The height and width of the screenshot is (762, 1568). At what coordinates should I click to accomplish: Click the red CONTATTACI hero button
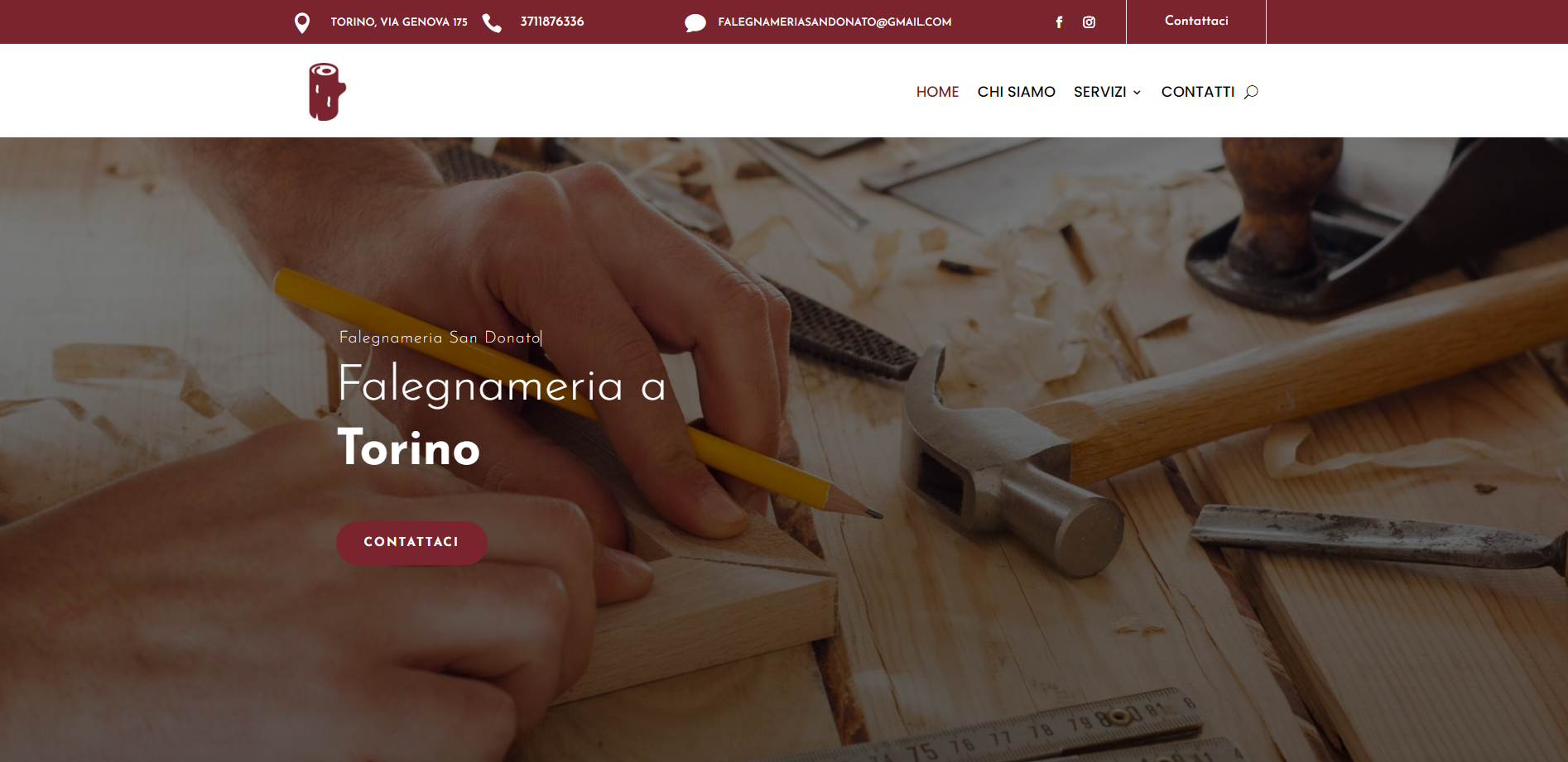[411, 543]
